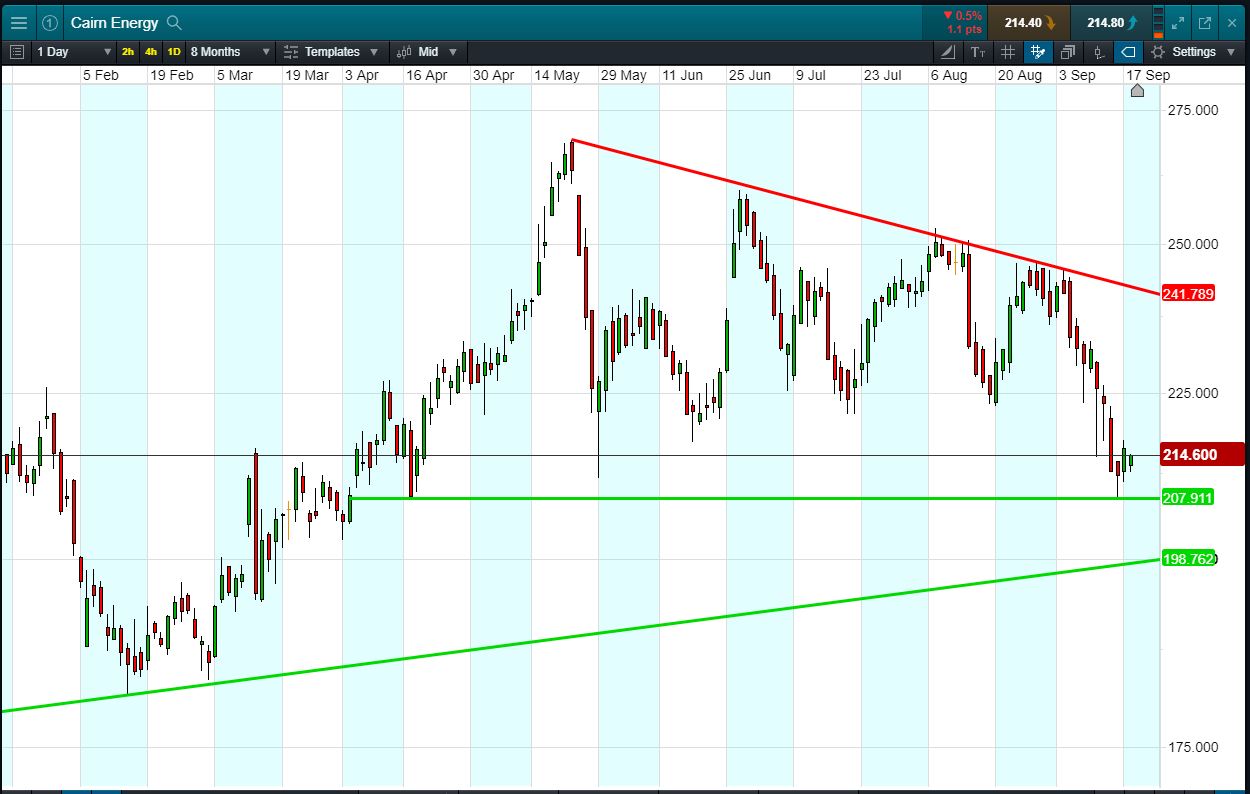Screen dimensions: 1250x794
Task: Select the 4h quick interval button
Action: click(x=150, y=51)
